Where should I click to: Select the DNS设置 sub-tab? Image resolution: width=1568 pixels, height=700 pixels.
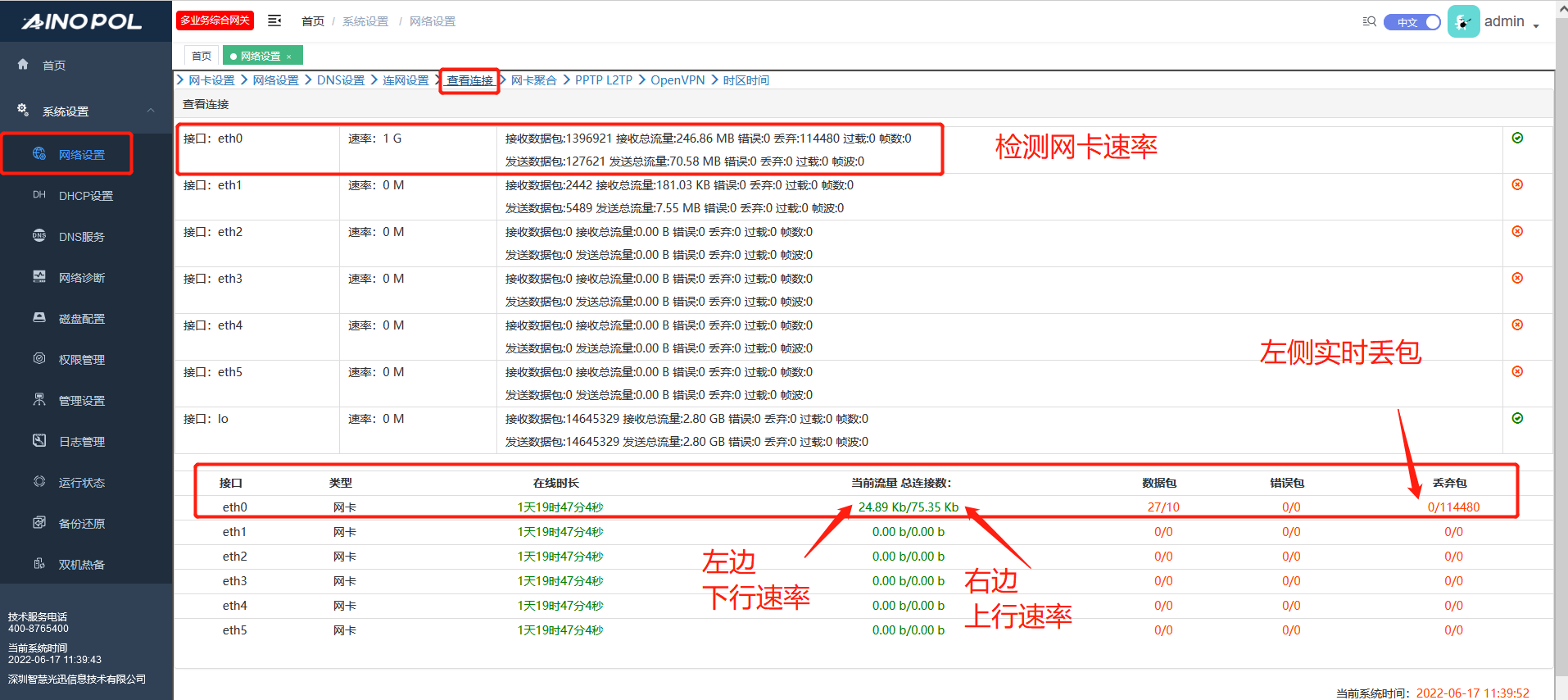pos(340,80)
